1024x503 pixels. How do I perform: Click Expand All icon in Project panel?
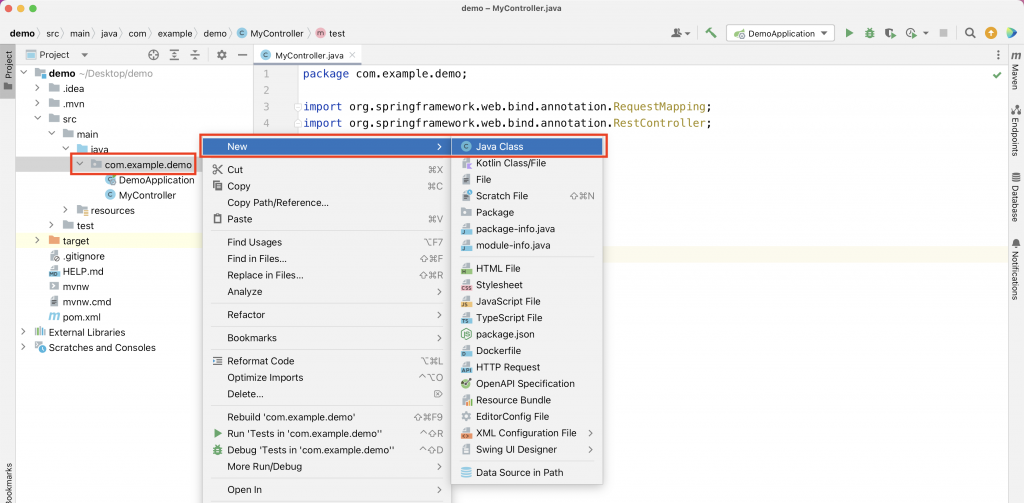pyautogui.click(x=174, y=55)
